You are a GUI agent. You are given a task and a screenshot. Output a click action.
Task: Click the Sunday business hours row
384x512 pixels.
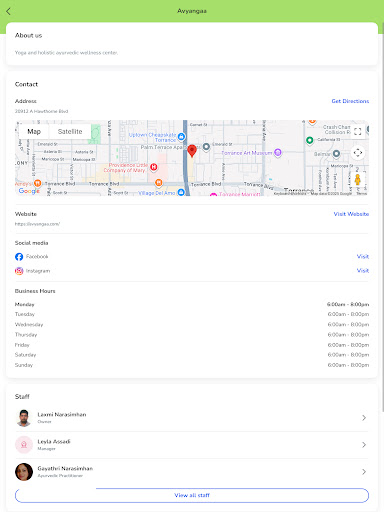point(192,365)
